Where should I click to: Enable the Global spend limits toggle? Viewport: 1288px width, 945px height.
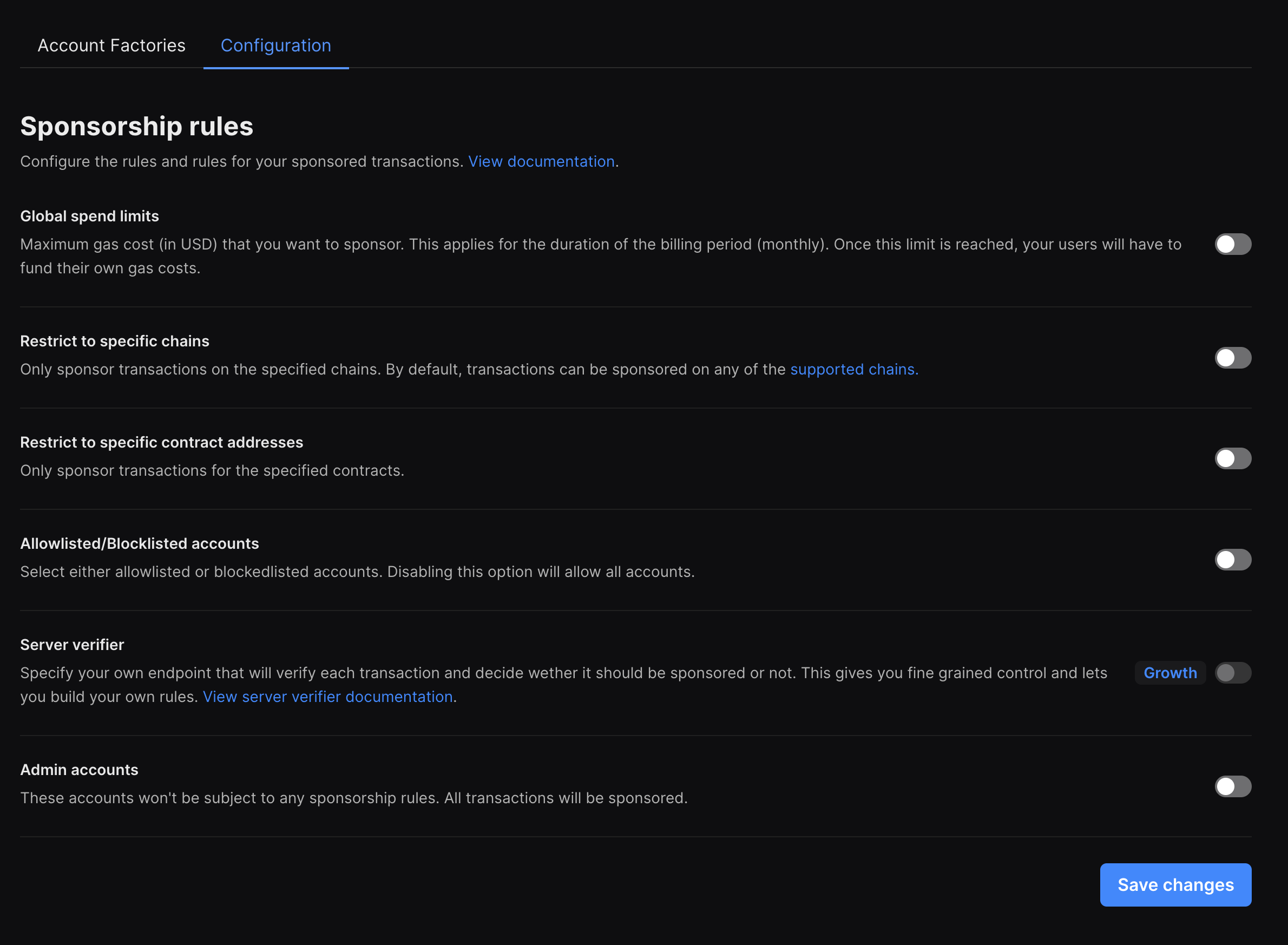[1232, 244]
